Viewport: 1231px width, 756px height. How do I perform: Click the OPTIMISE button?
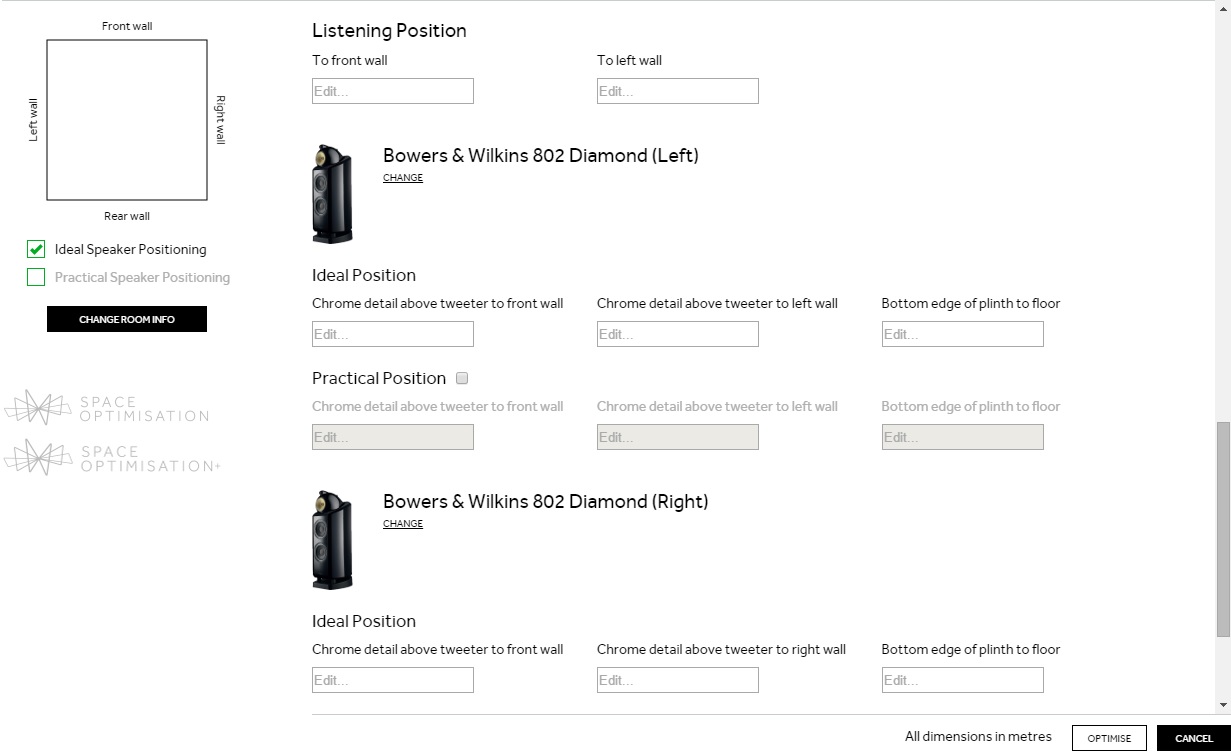tap(1109, 738)
